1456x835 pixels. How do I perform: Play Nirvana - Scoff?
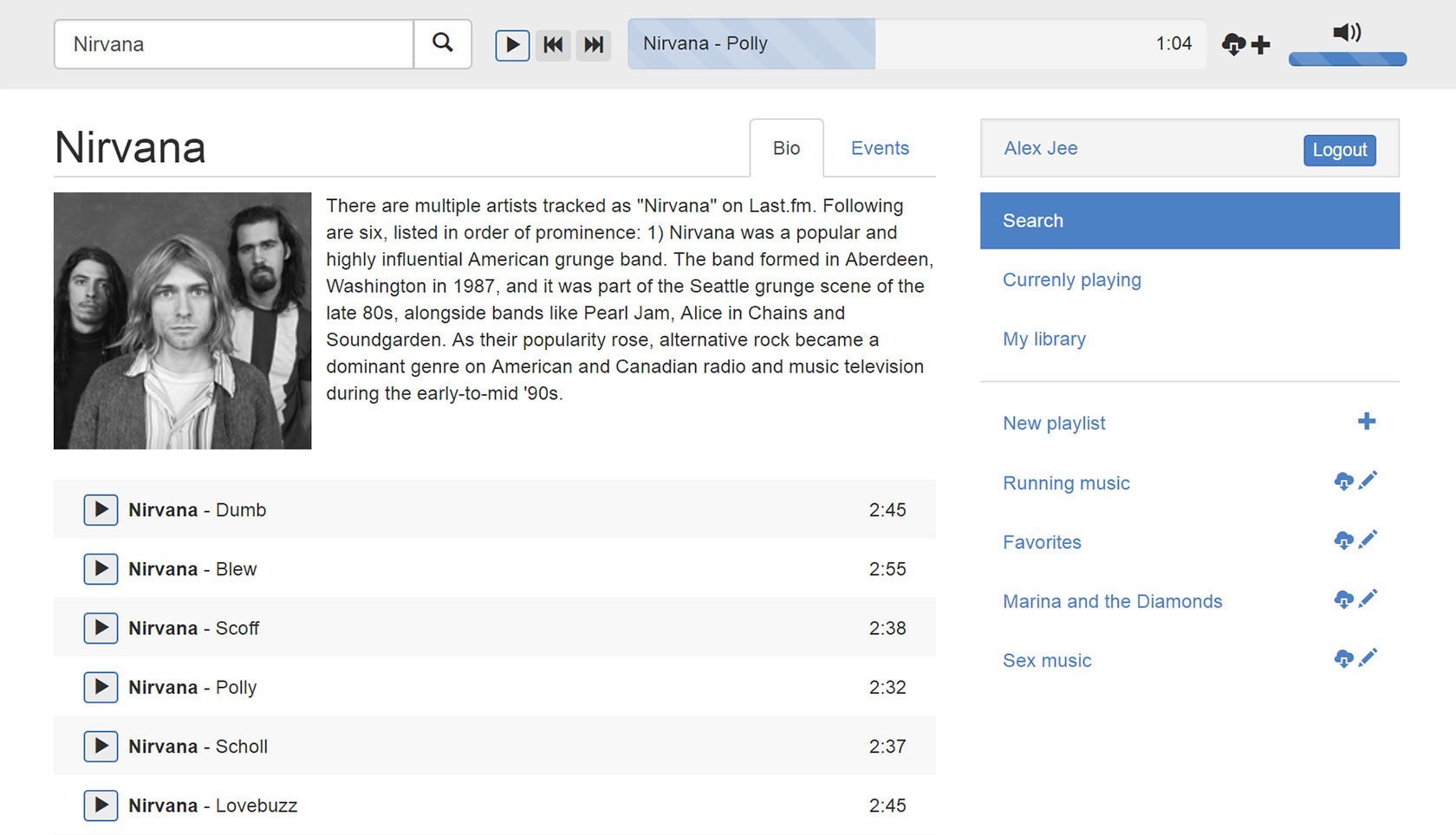101,627
